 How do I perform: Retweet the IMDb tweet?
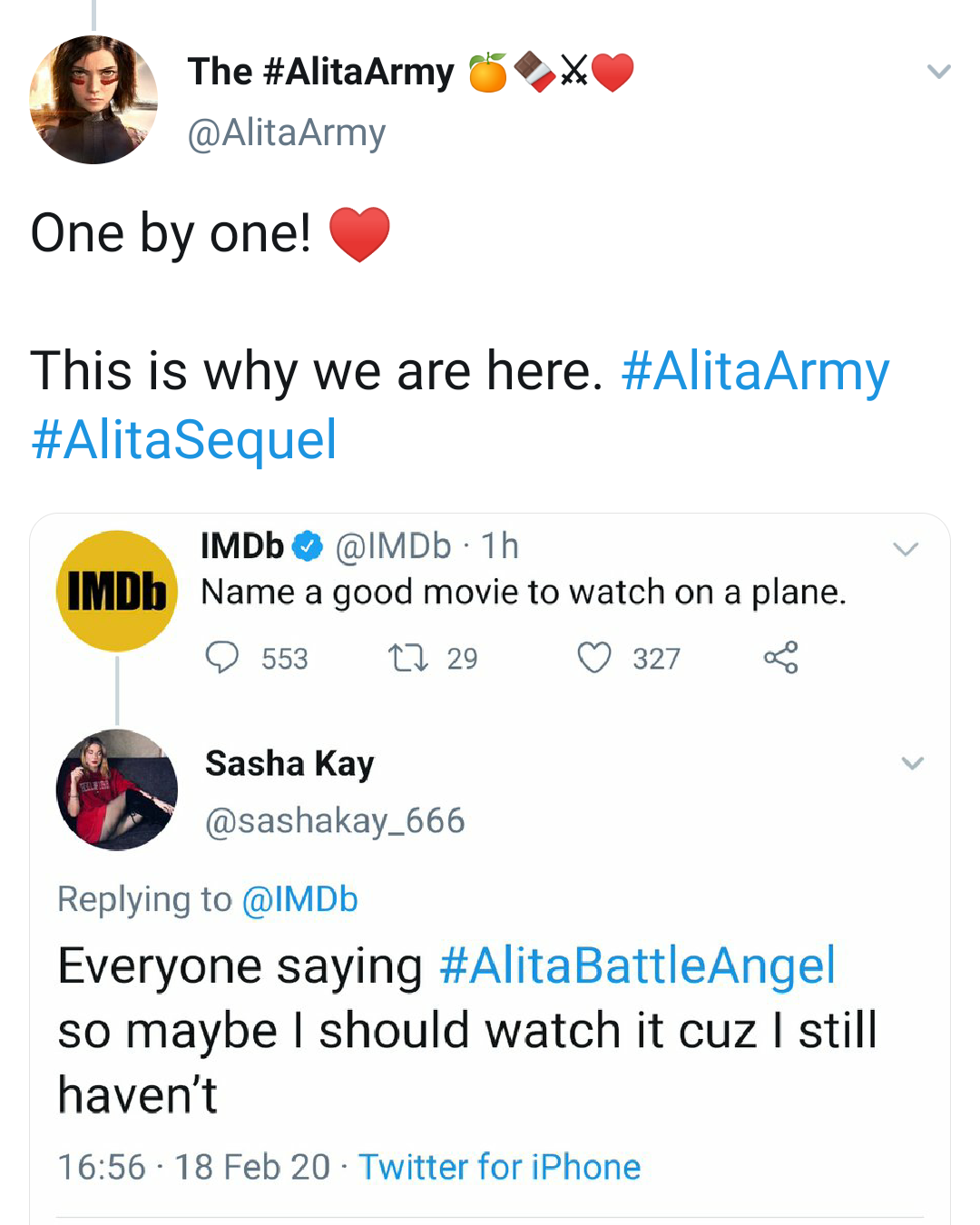click(x=407, y=657)
